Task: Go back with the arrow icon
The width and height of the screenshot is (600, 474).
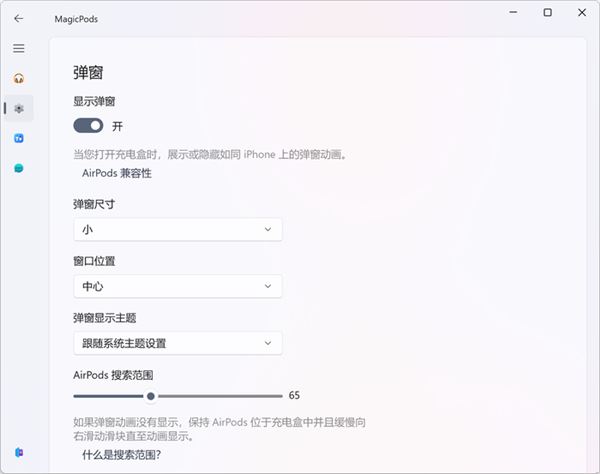Action: tap(18, 18)
